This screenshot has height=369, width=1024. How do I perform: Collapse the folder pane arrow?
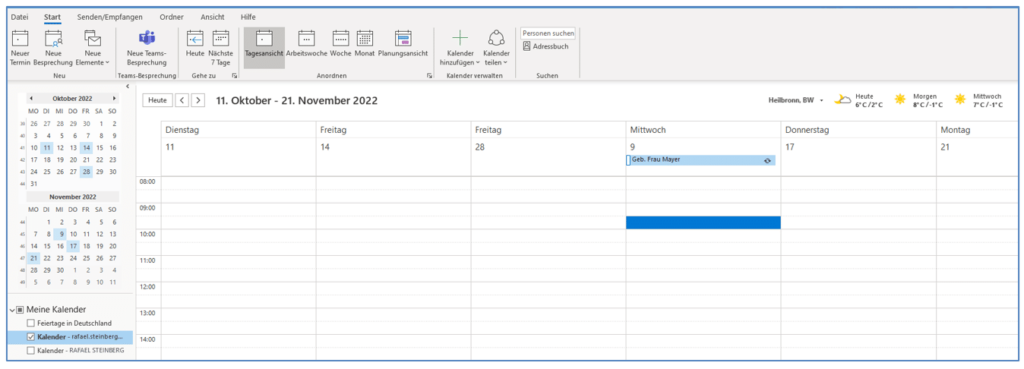click(x=127, y=87)
